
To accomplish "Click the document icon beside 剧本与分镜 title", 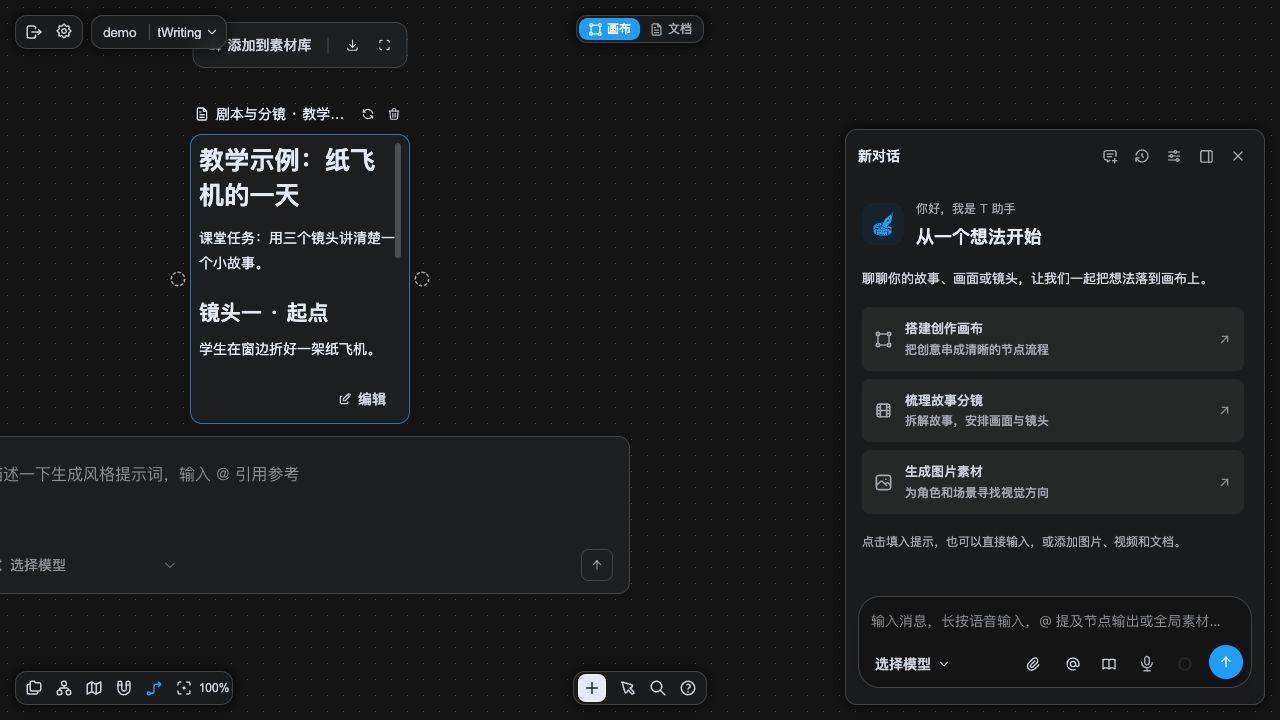I will tap(202, 114).
